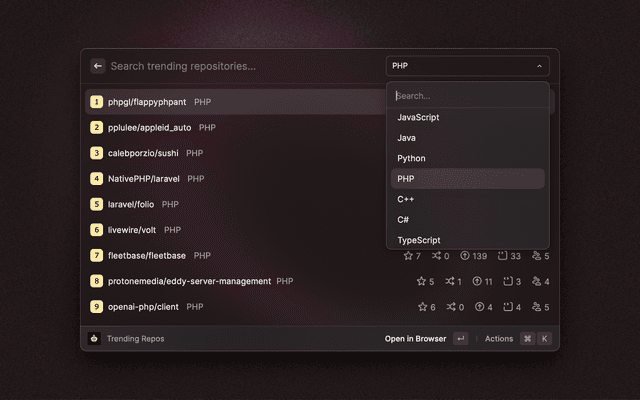The image size is (640, 400).
Task: Click fork icon on protonemedia/eddy-server-management row
Action: pyautogui.click(x=449, y=281)
